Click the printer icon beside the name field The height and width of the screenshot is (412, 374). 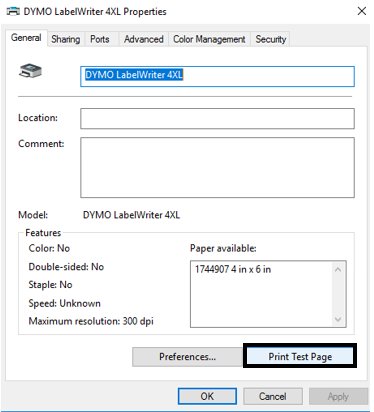tap(30, 70)
